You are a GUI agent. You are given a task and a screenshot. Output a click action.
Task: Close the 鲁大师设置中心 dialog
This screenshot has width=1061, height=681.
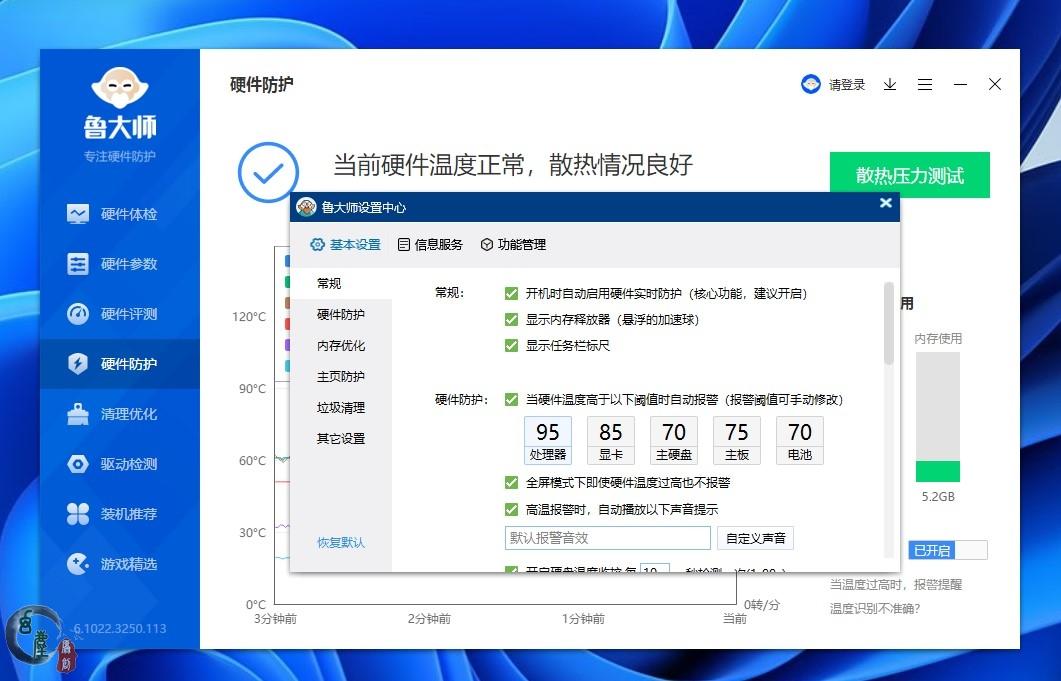[886, 203]
